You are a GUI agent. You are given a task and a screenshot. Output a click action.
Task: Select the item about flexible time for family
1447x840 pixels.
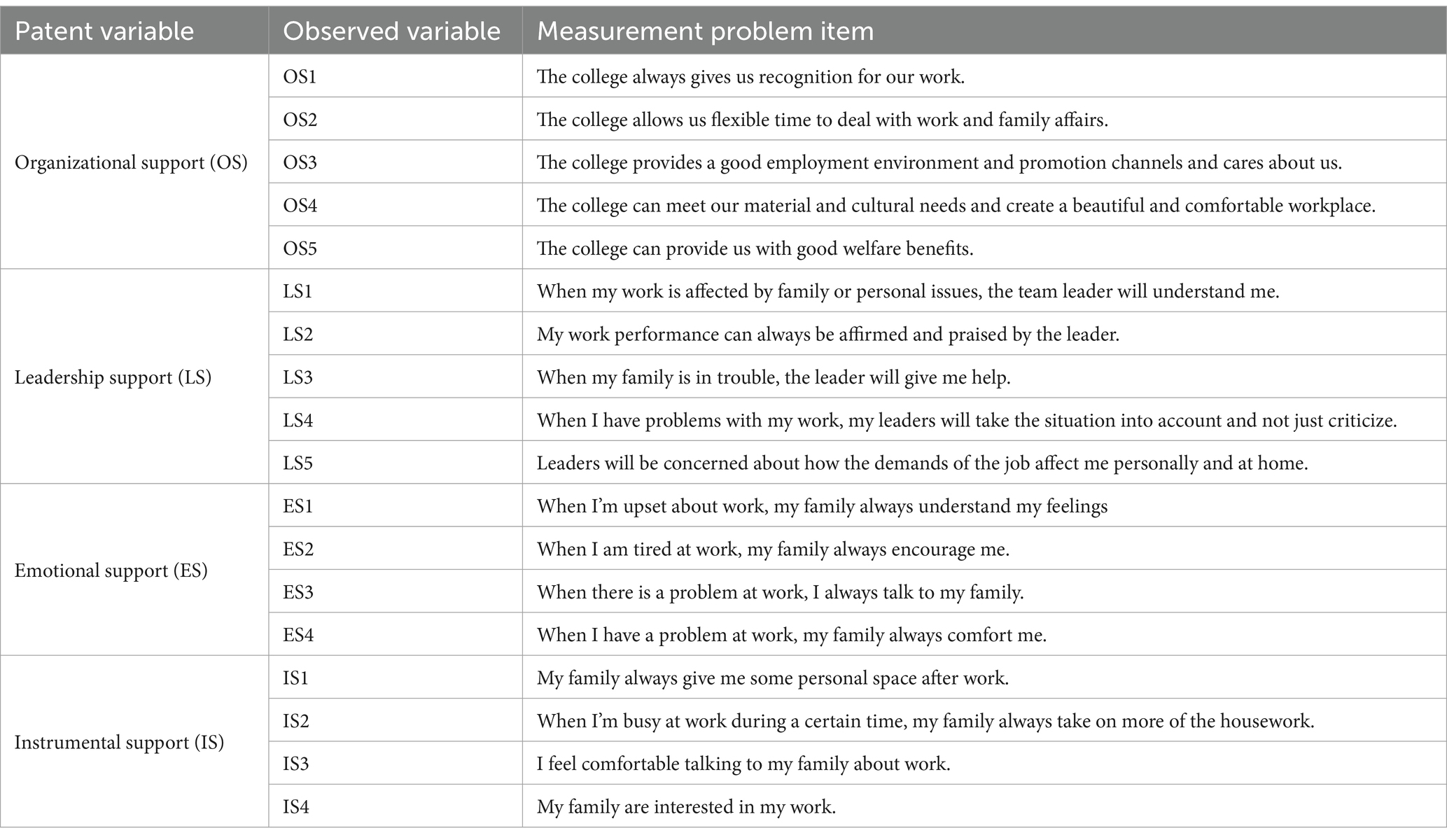pyautogui.click(x=823, y=120)
